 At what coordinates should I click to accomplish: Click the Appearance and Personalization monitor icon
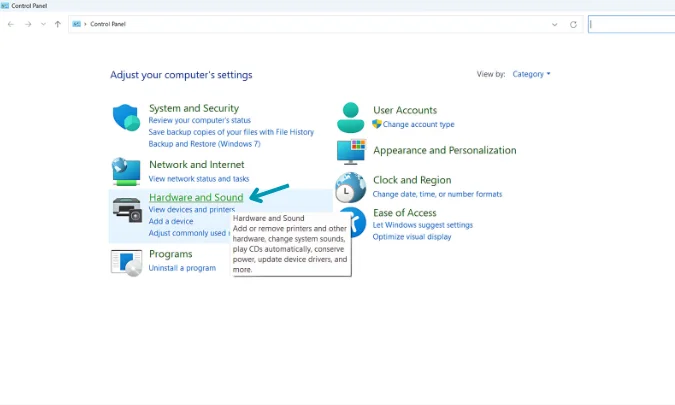click(351, 151)
